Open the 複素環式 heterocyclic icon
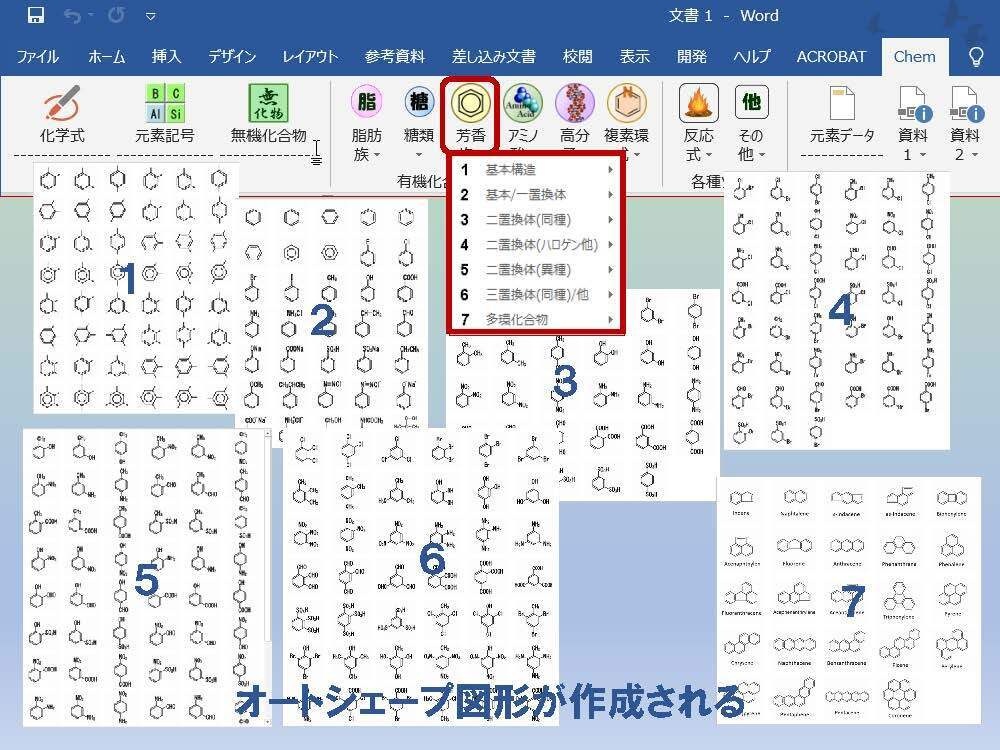Screen dimensions: 1000x750 point(626,103)
